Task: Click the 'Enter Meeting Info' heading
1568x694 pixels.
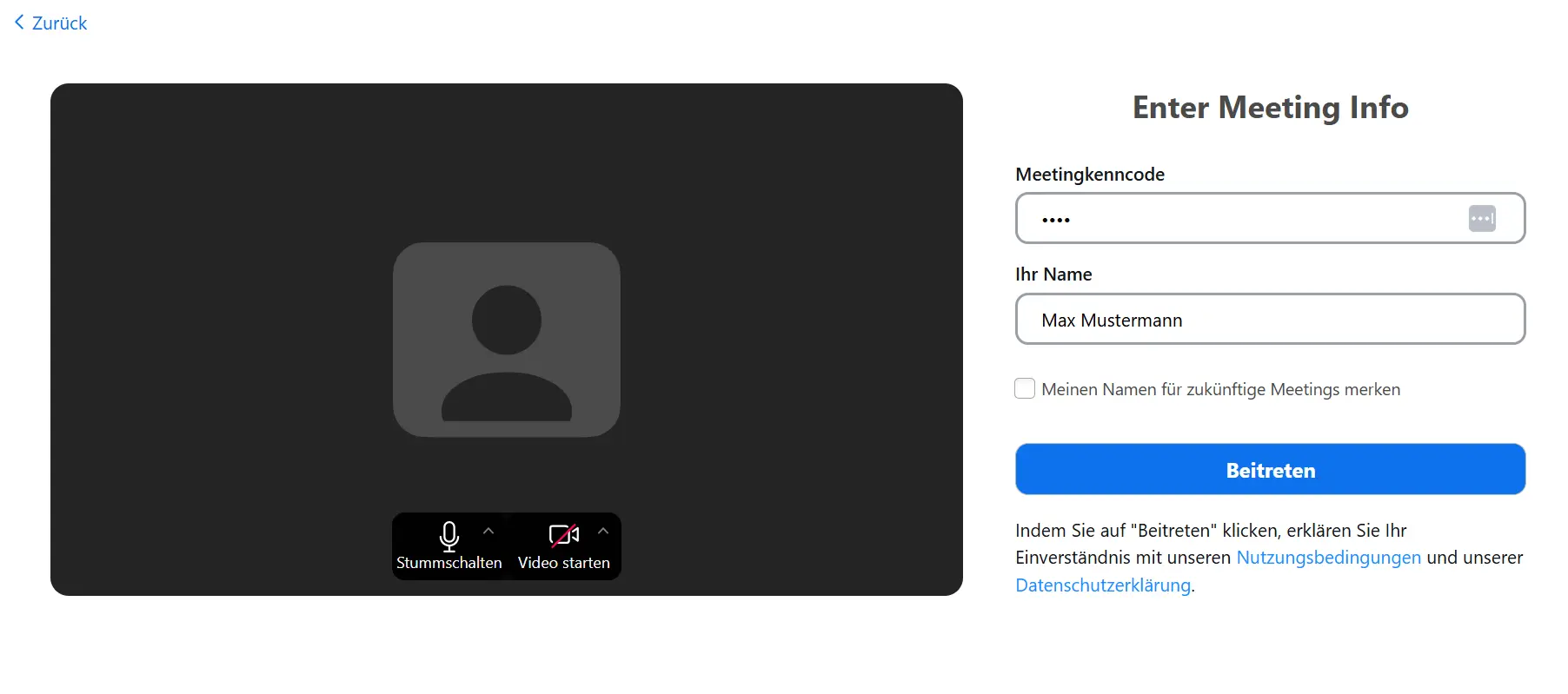Action: pos(1270,108)
